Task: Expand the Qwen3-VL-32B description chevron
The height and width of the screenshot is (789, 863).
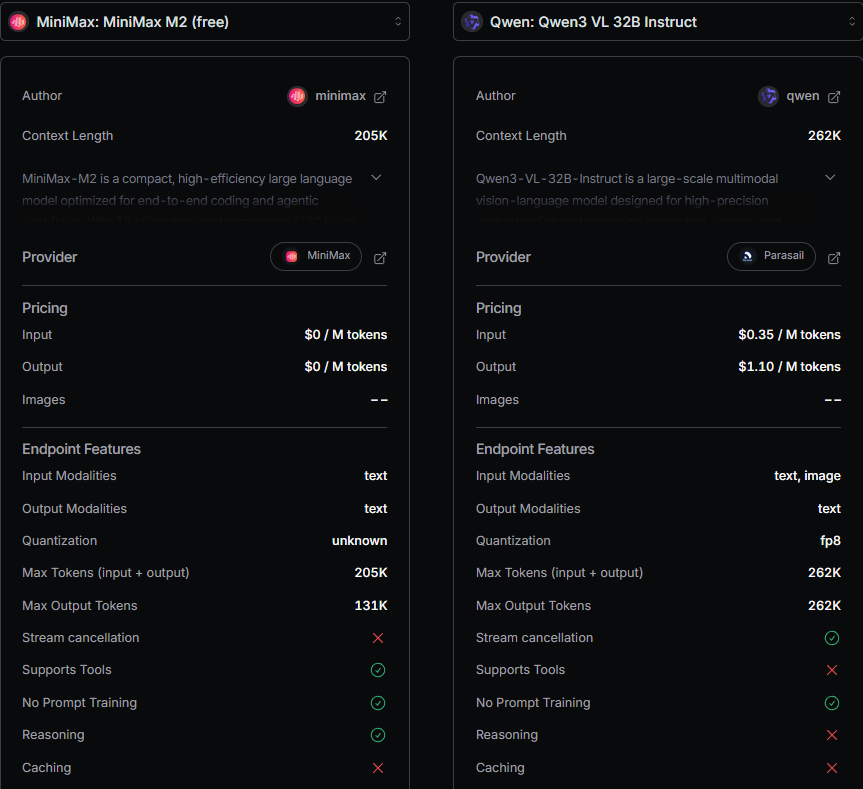Action: pos(830,178)
